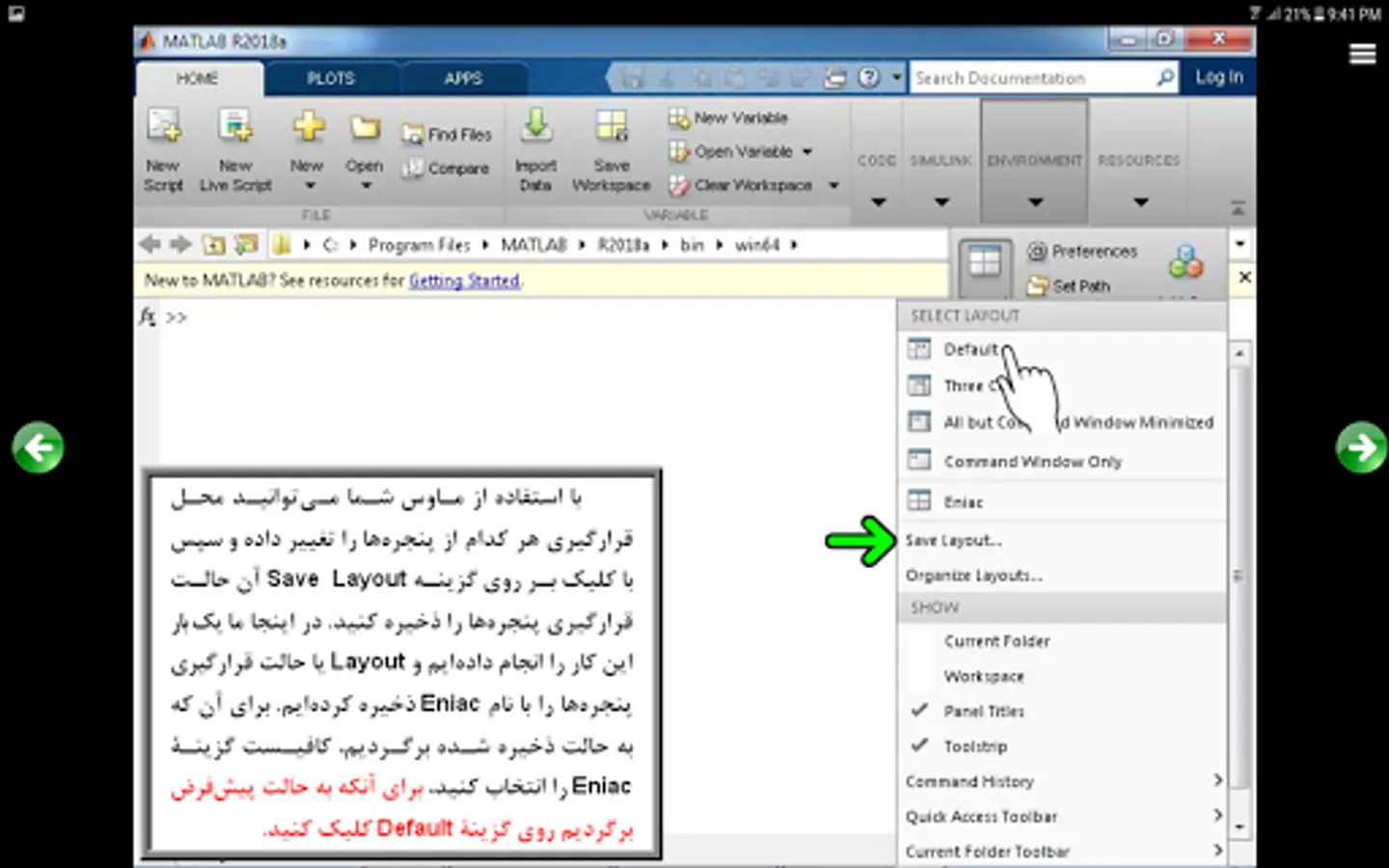Viewport: 1389px width, 868px height.
Task: Click Clear Workspace
Action: click(x=741, y=185)
